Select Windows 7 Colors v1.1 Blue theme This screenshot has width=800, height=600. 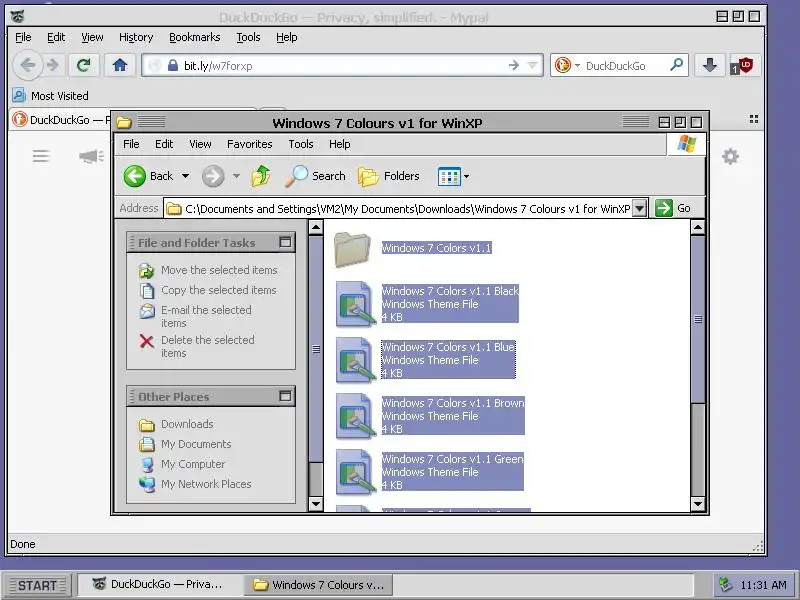point(426,360)
